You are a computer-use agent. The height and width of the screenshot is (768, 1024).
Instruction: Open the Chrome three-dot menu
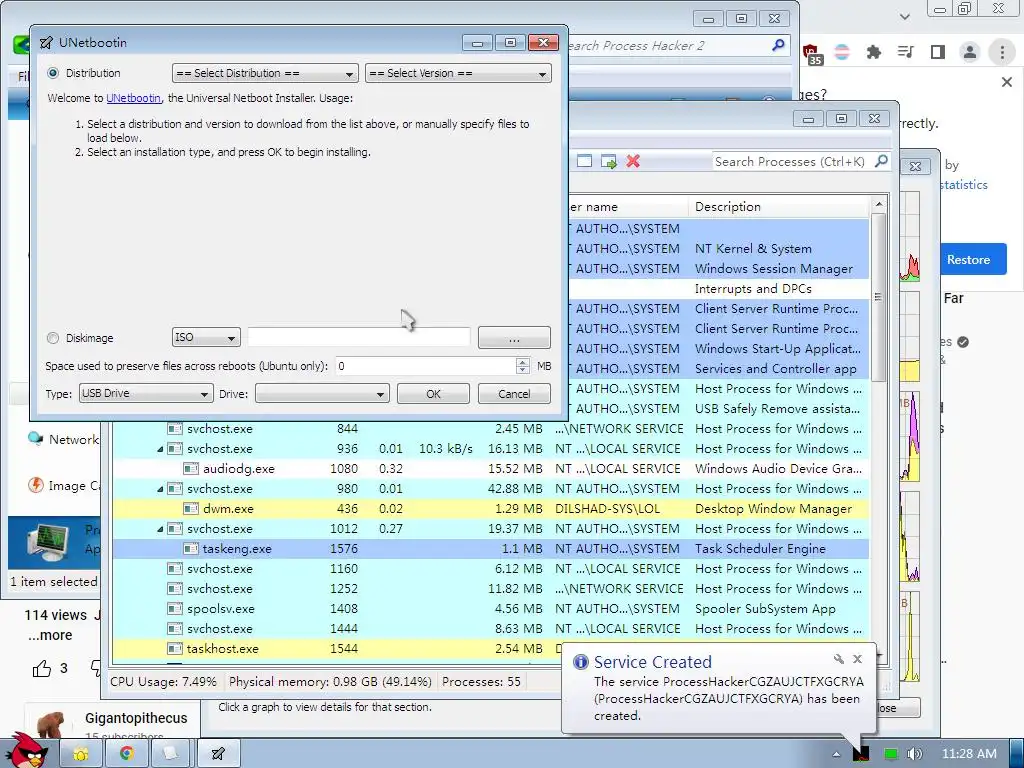coord(1002,52)
